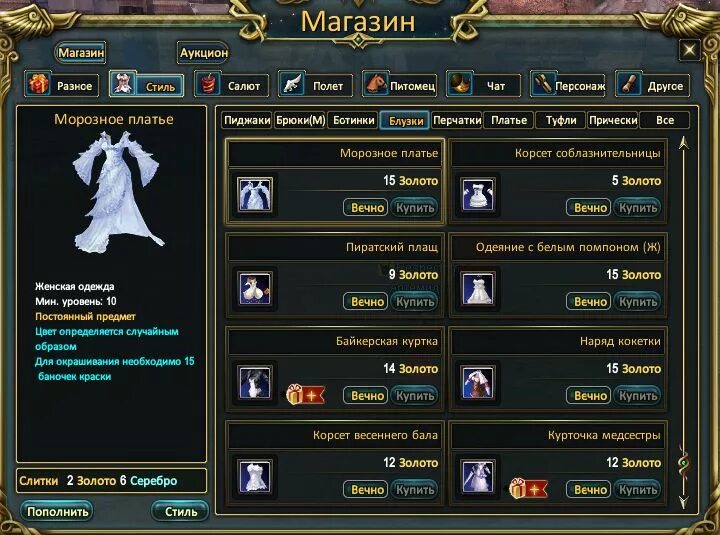The width and height of the screenshot is (720, 535).
Task: Open the Питомец pet category
Action: [399, 85]
